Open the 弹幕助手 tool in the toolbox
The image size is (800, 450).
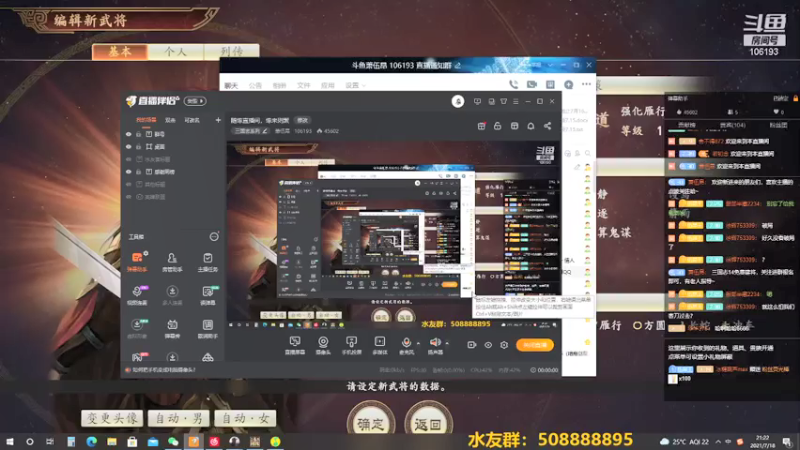click(137, 261)
